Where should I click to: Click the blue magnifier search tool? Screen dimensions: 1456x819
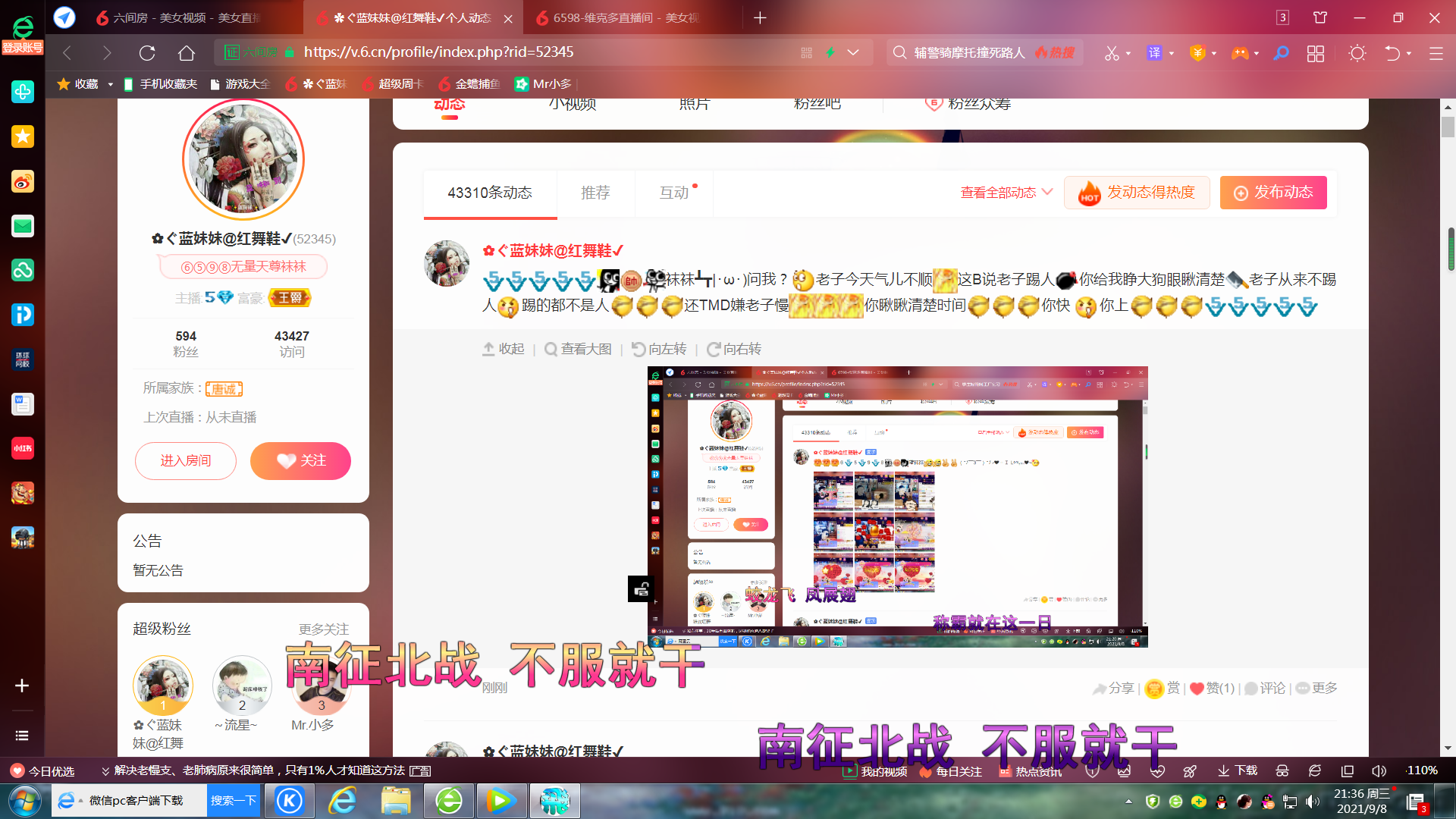point(1281,53)
